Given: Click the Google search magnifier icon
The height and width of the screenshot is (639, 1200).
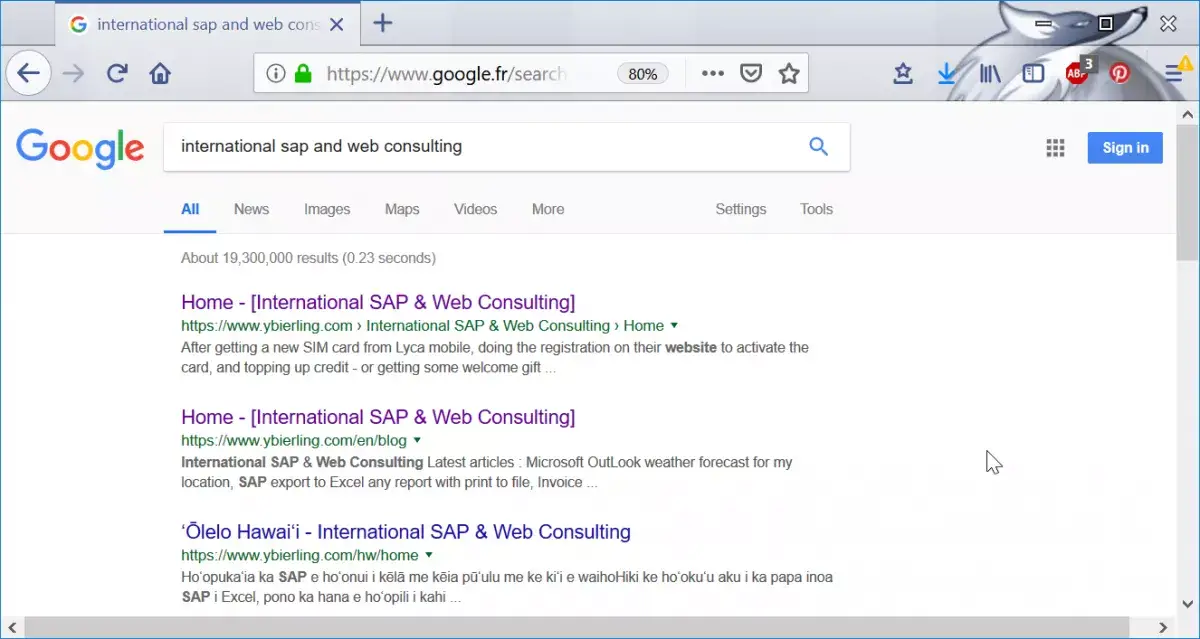Looking at the screenshot, I should coord(819,147).
